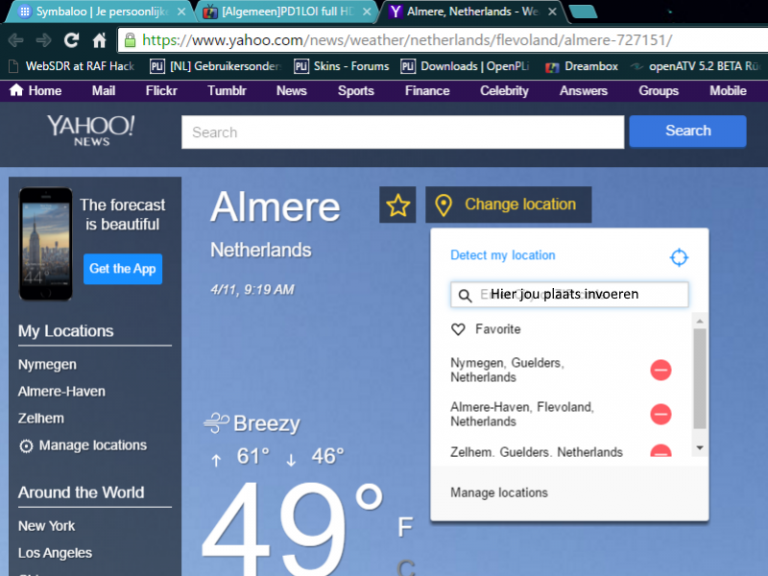Viewport: 768px width, 576px height.
Task: Click the gear icon beside Manage locations
Action: coord(26,446)
